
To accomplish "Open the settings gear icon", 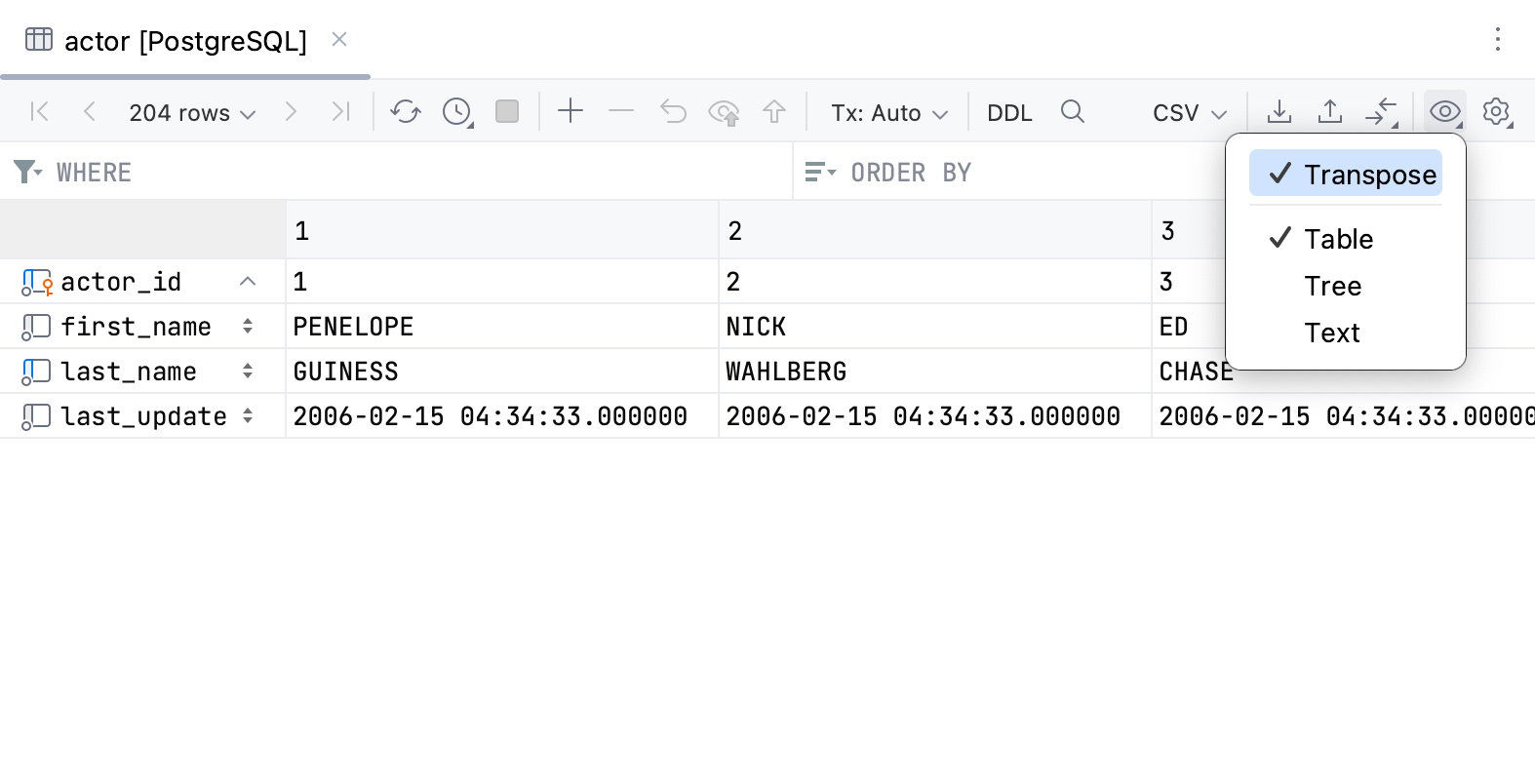I will (1496, 112).
